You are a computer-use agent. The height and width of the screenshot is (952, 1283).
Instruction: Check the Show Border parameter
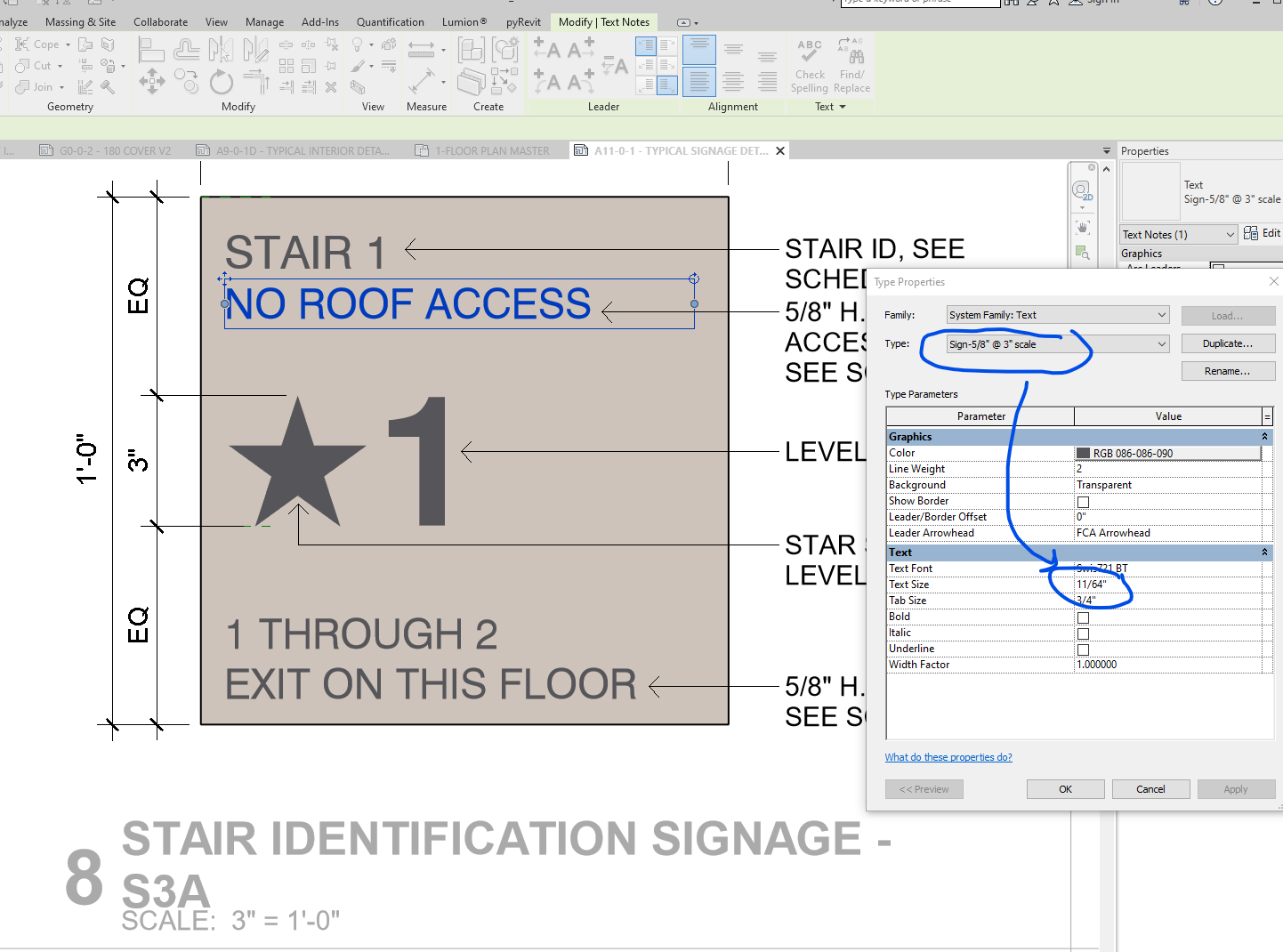tap(1083, 501)
